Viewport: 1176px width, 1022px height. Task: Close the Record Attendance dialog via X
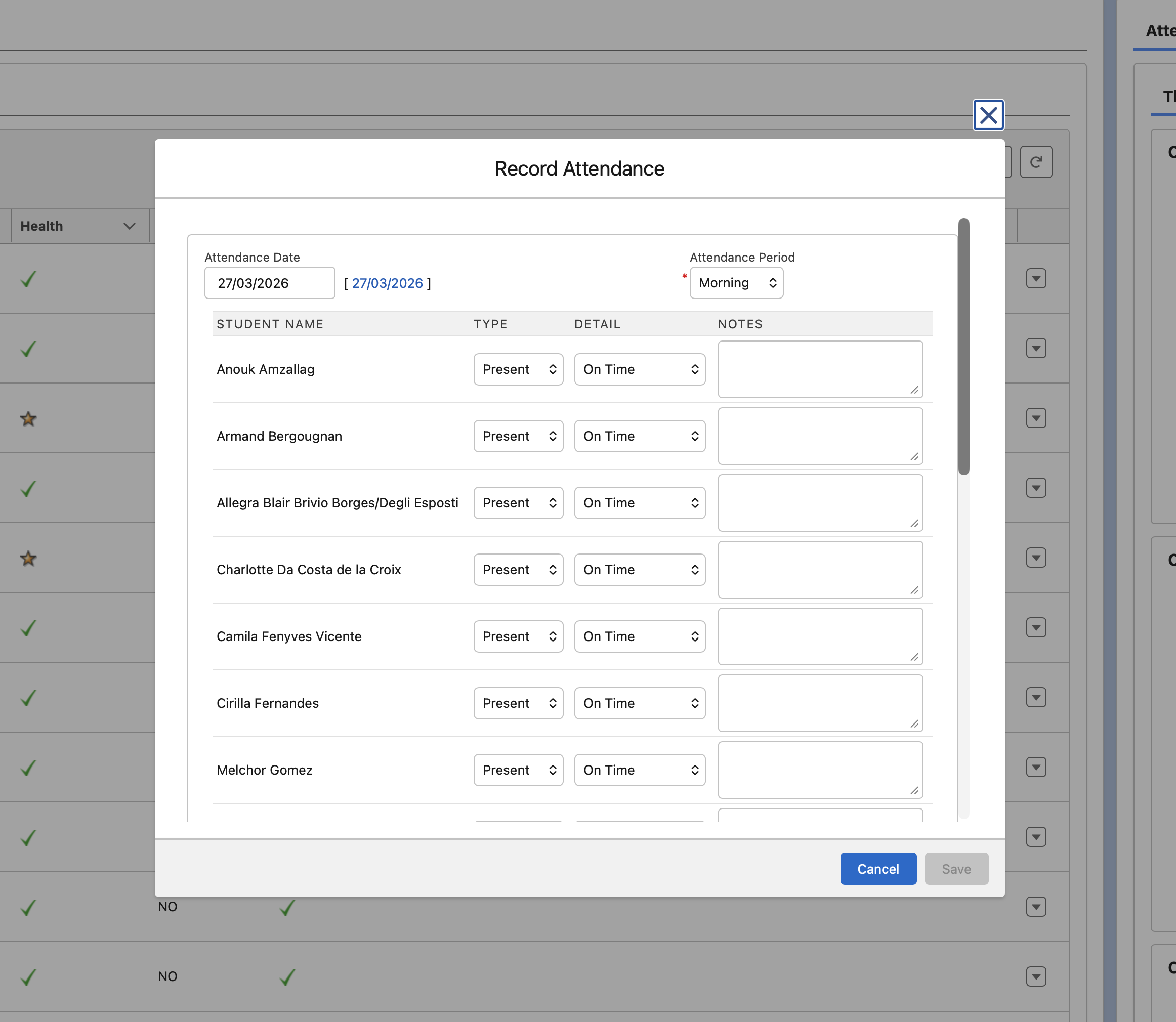coord(988,115)
